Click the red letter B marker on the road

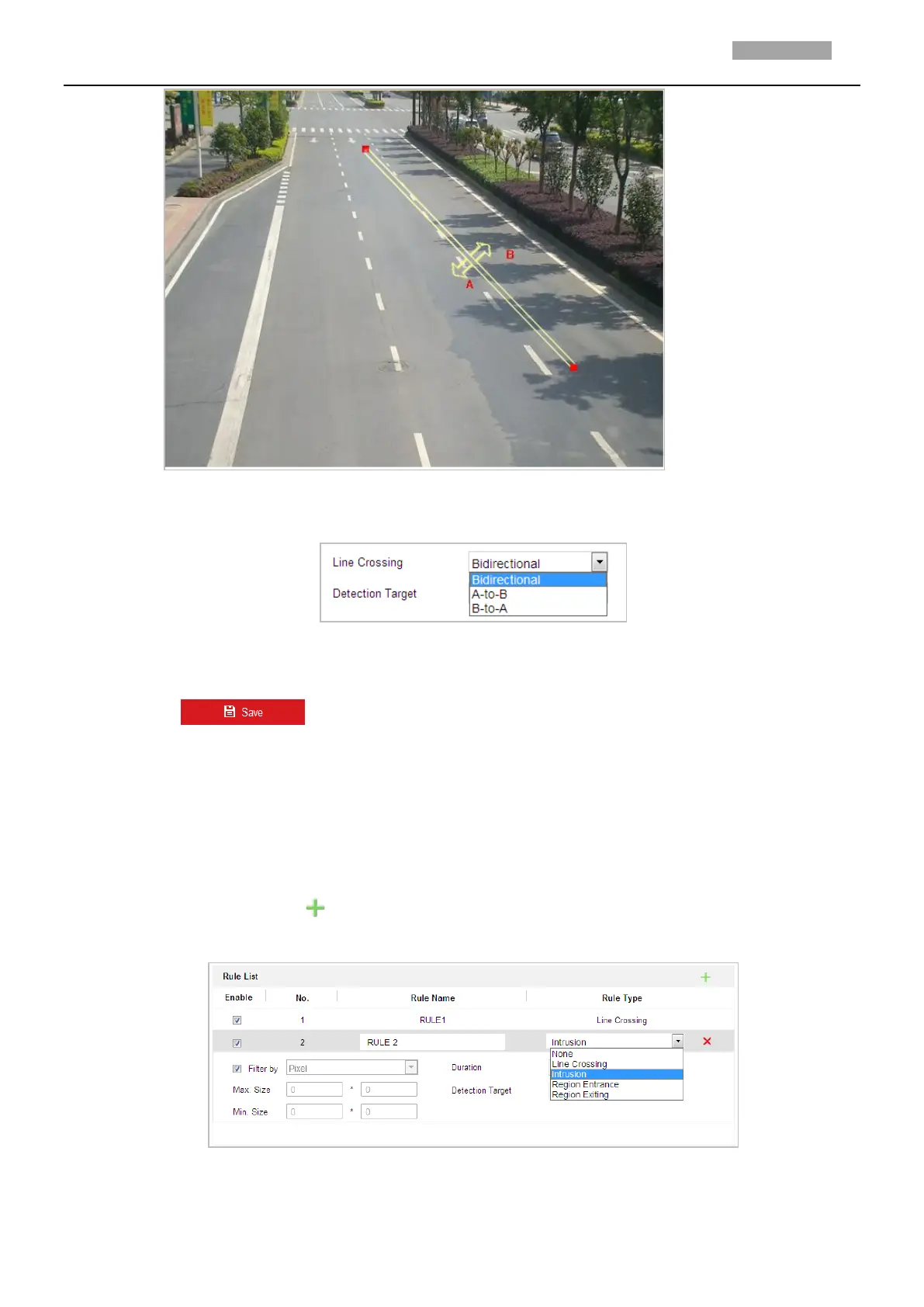(x=510, y=255)
